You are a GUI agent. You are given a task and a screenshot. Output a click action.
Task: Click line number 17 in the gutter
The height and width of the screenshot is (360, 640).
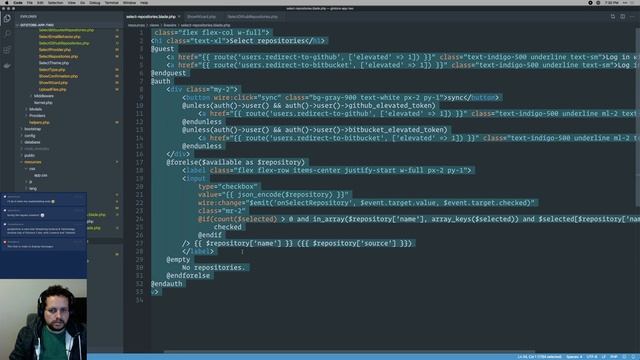click(140, 162)
